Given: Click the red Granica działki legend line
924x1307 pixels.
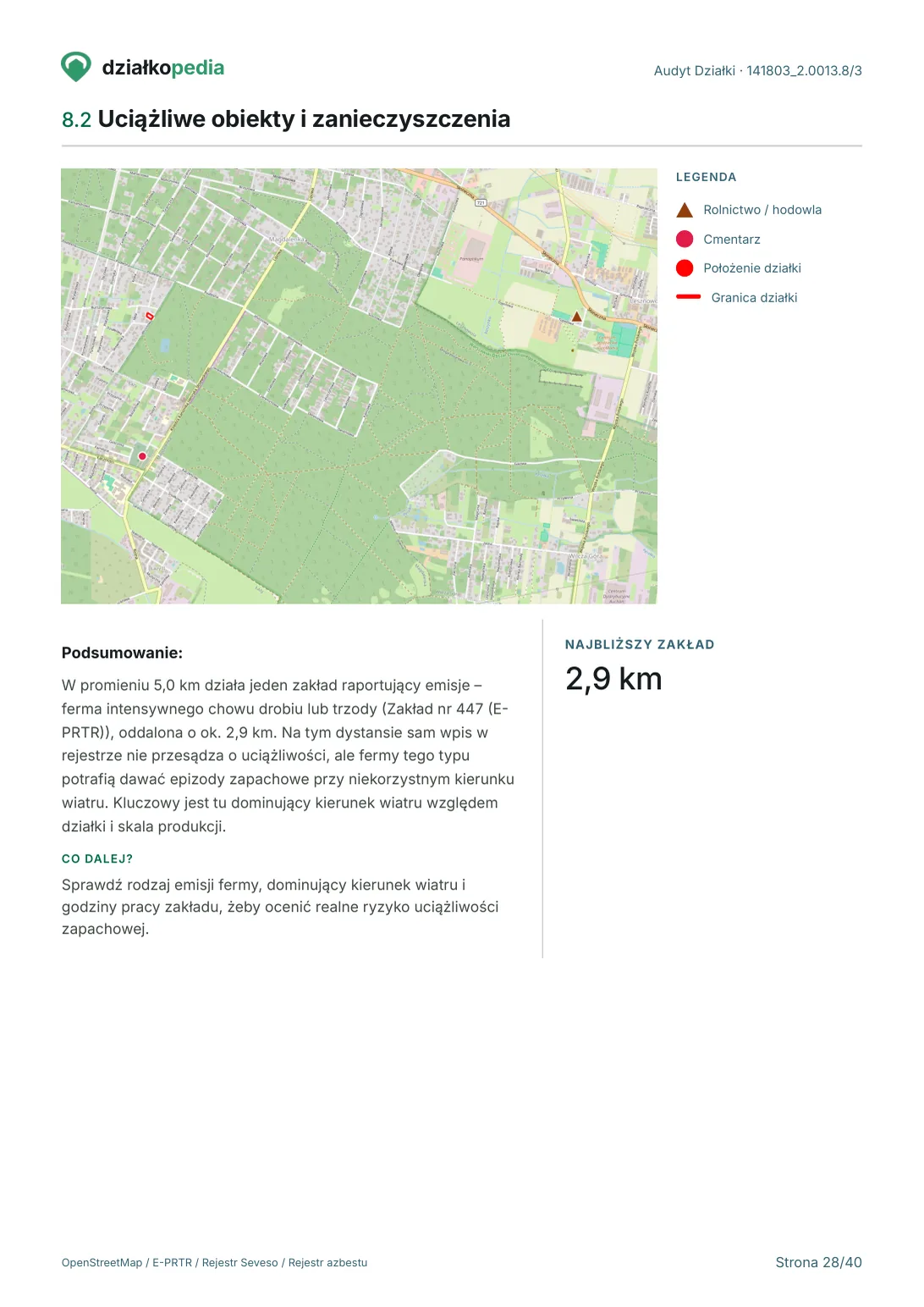Looking at the screenshot, I should [689, 297].
